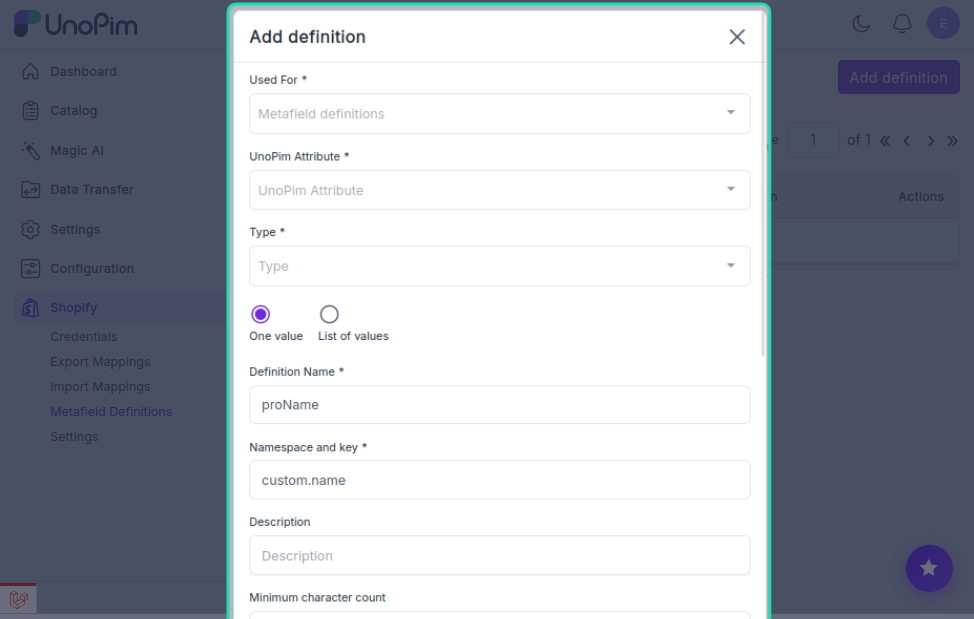Open Export Mappings submenu link

click(100, 361)
